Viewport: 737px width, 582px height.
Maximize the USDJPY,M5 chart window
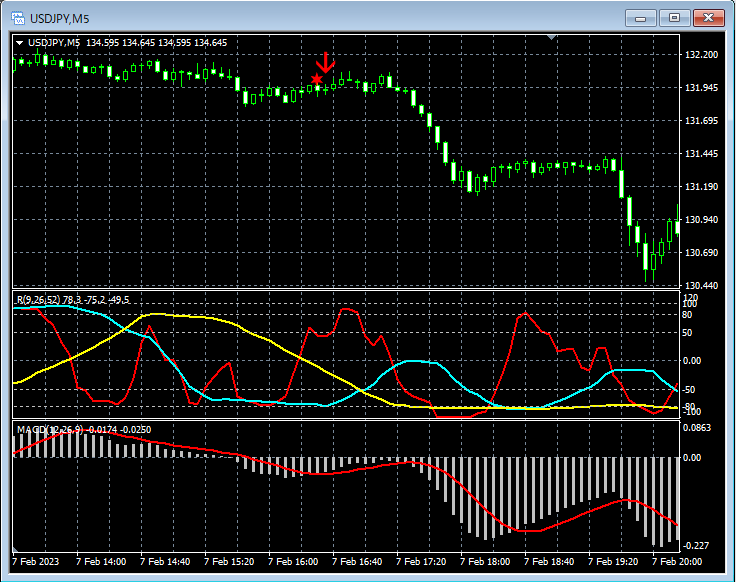point(674,17)
